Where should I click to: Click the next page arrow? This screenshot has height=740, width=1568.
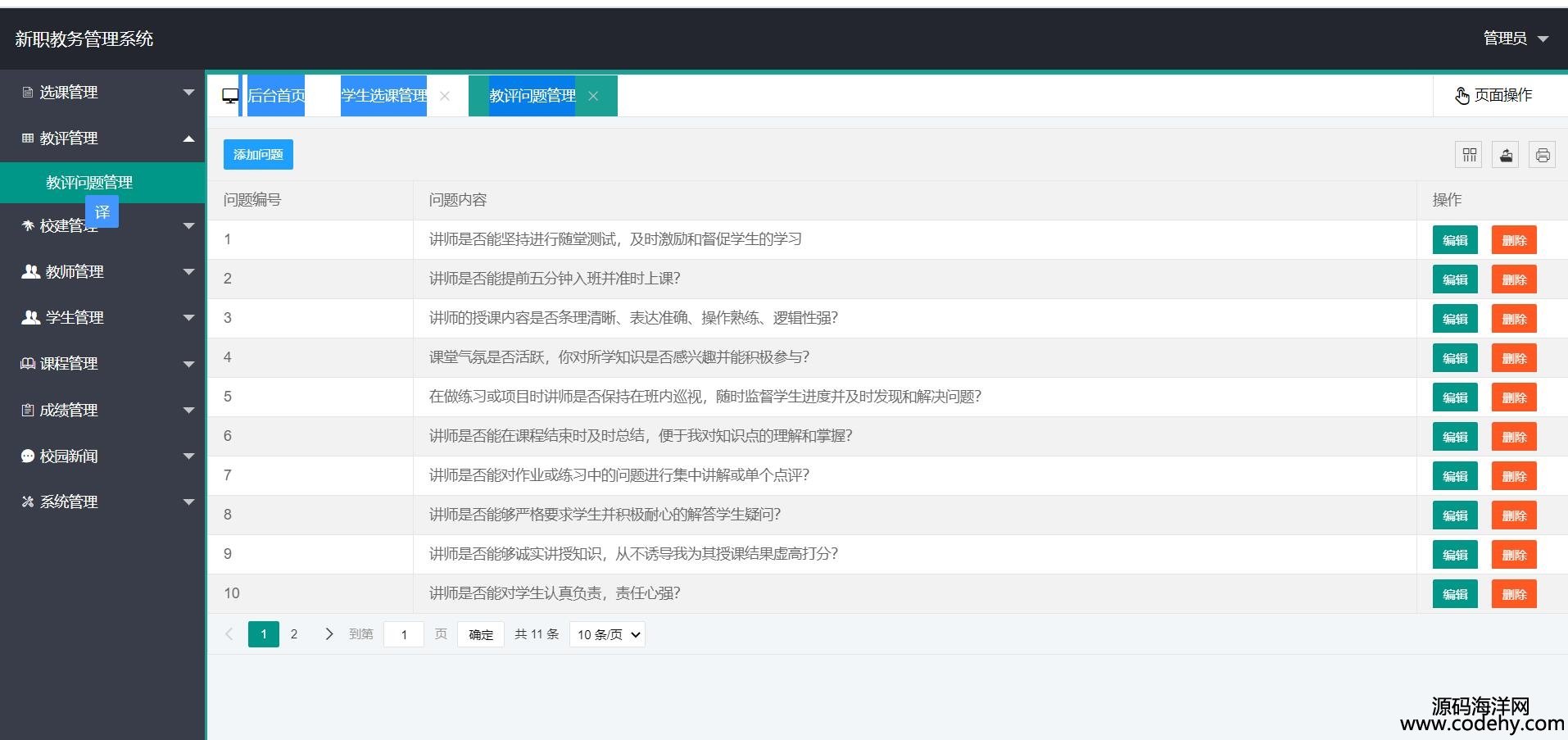click(x=329, y=634)
